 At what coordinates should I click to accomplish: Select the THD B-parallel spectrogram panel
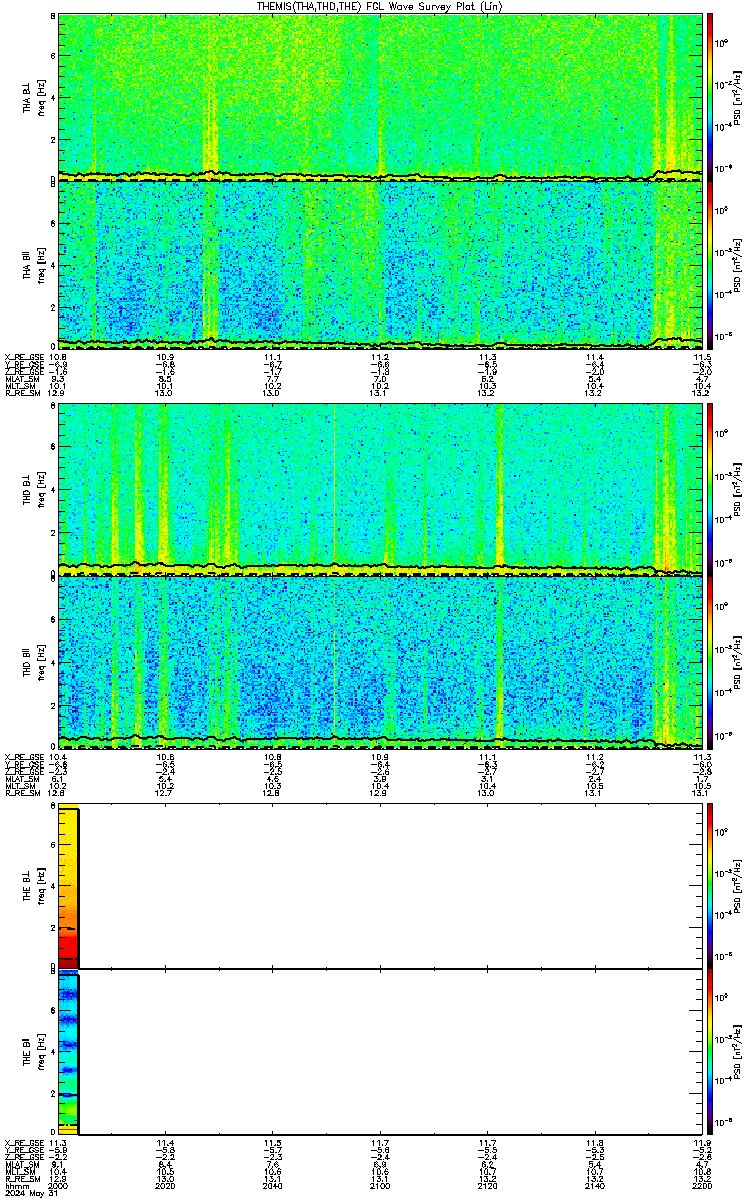[x=379, y=662]
